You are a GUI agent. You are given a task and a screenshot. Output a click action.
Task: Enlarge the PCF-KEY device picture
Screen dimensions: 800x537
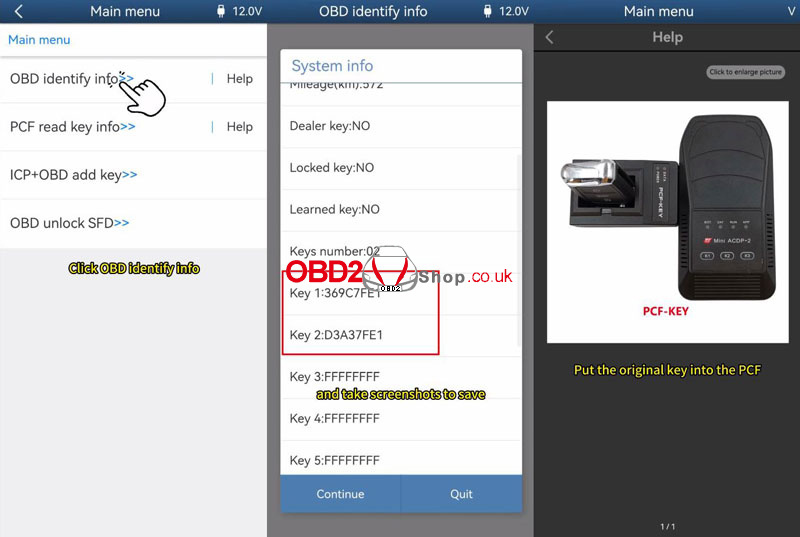pyautogui.click(x=667, y=222)
